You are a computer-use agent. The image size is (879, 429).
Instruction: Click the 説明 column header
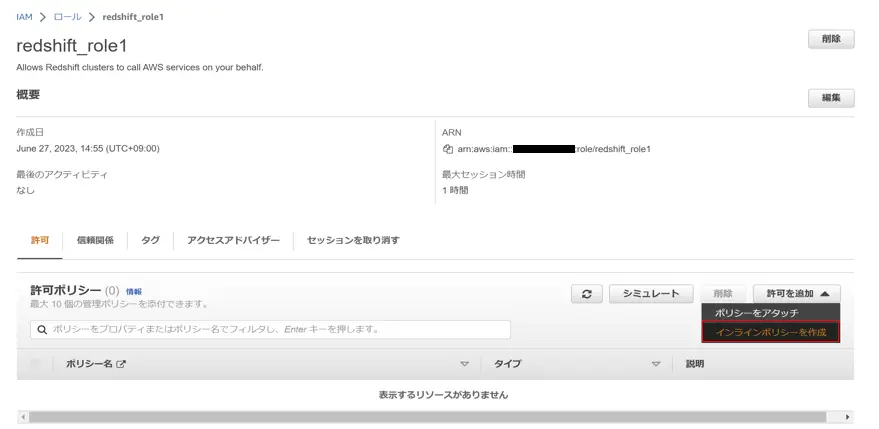click(695, 364)
